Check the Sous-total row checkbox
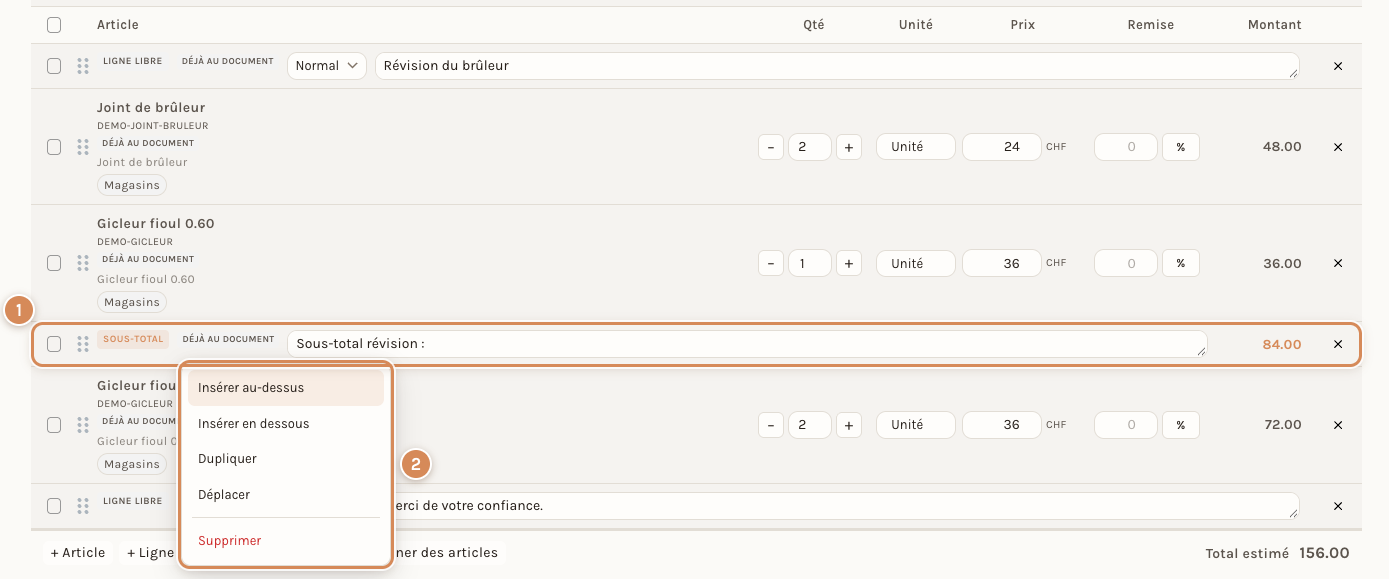 pos(54,344)
